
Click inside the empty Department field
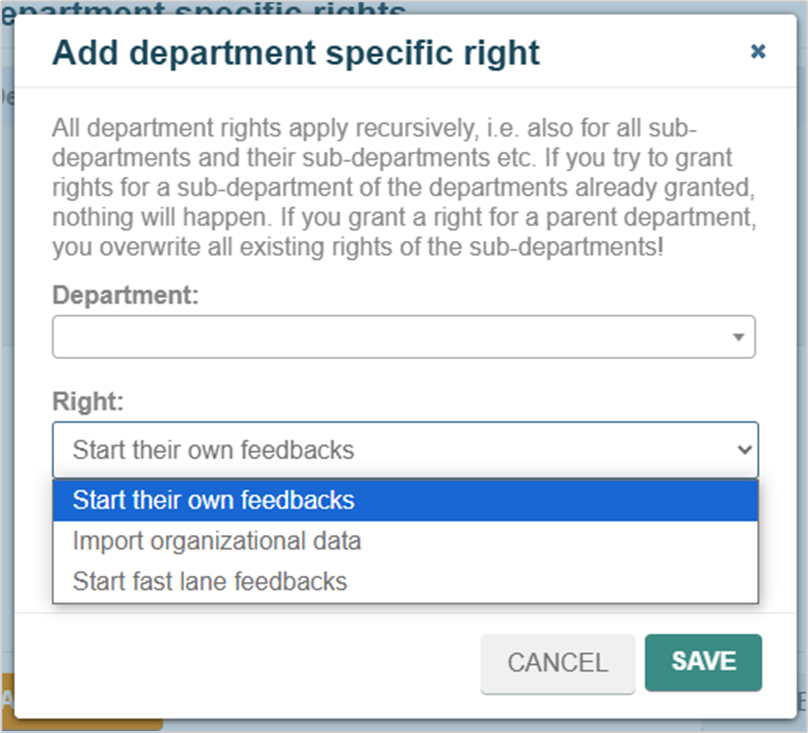click(x=403, y=337)
